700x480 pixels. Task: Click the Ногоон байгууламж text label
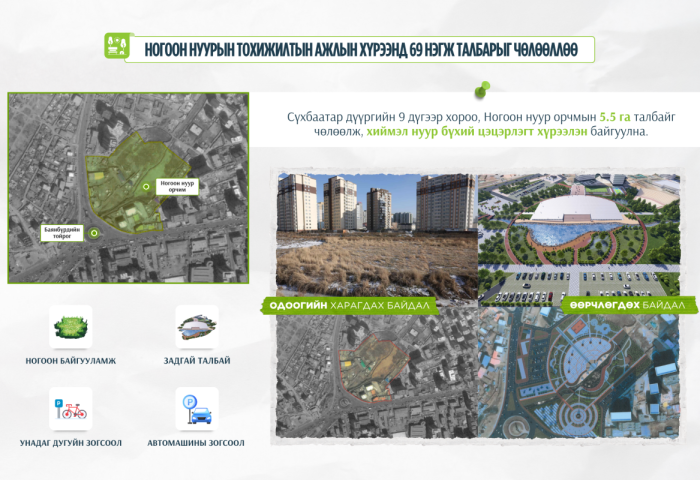(x=70, y=361)
